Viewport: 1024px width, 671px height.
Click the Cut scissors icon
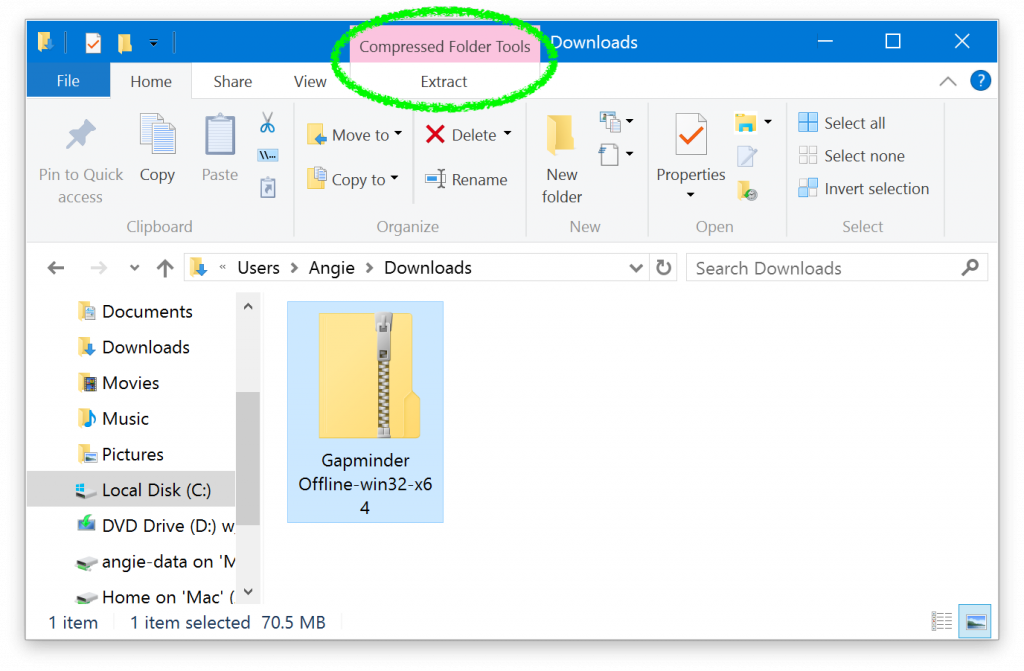[267, 123]
